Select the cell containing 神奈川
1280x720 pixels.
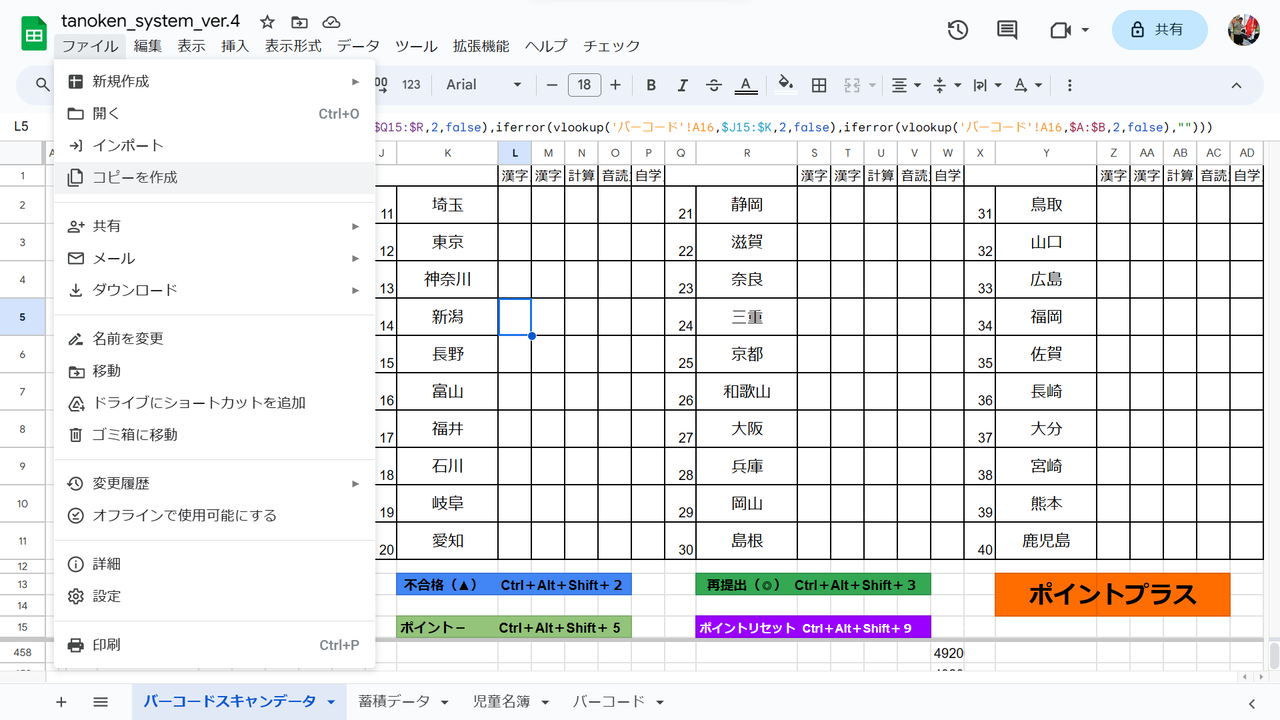447,279
